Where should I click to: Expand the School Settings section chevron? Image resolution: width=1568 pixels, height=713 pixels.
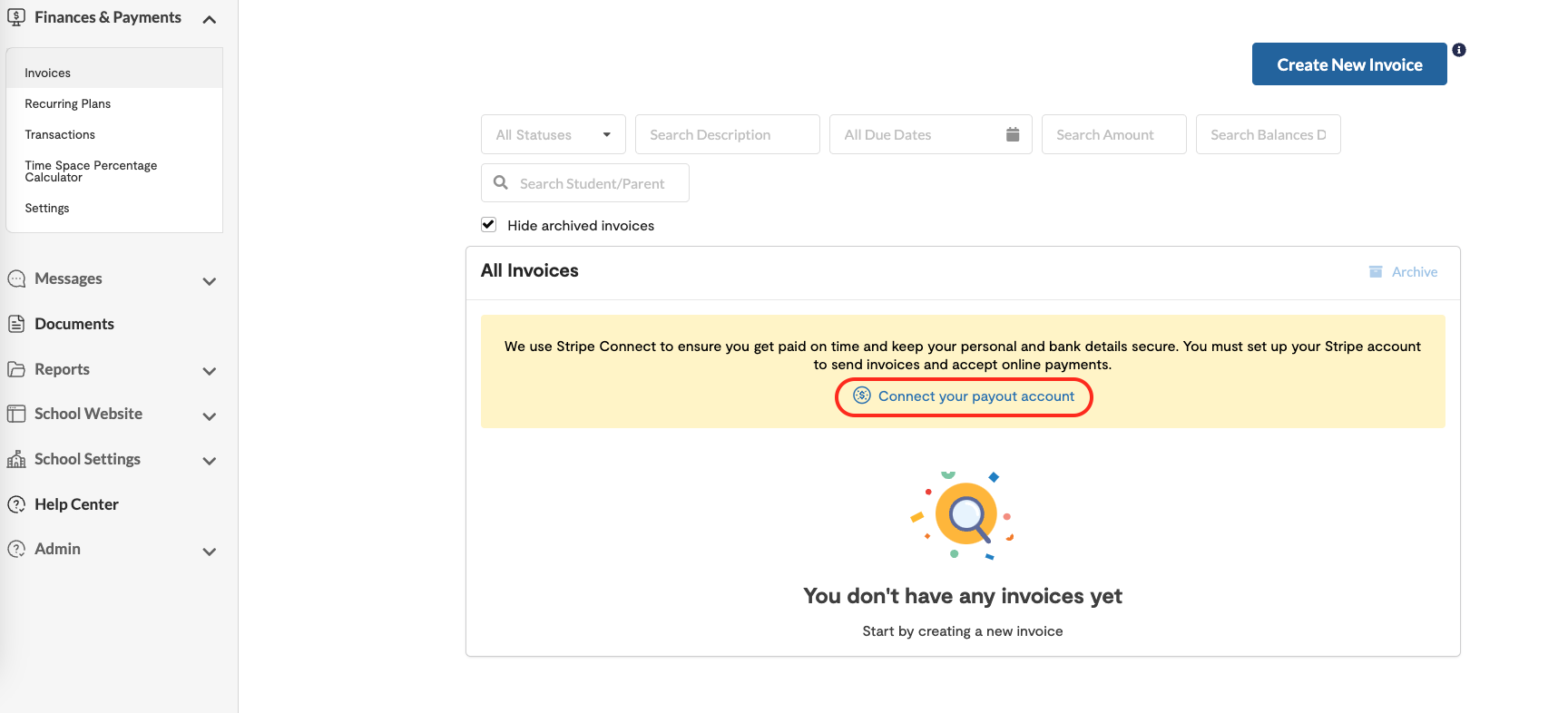coord(210,461)
